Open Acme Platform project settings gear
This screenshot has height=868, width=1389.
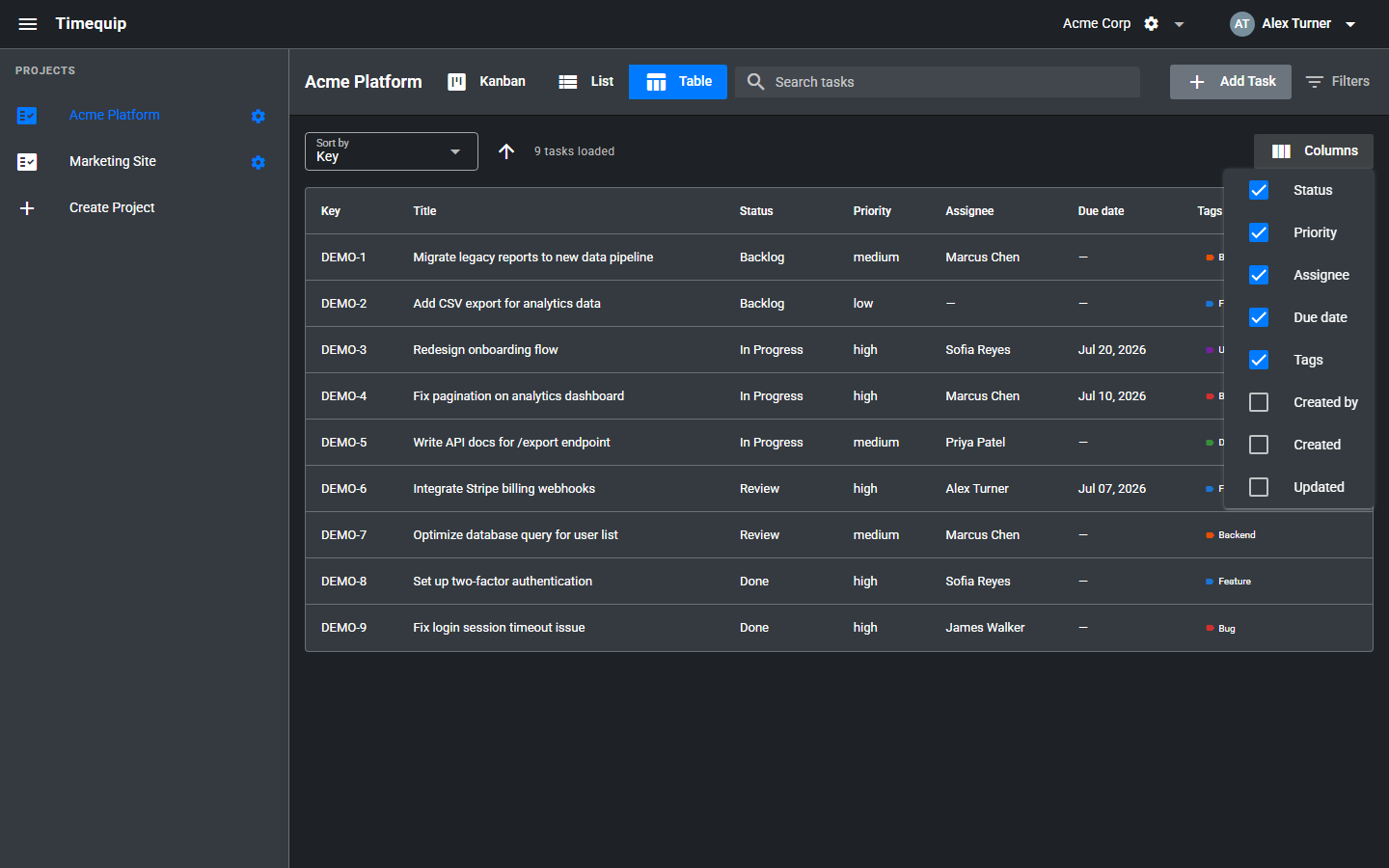[x=258, y=116]
